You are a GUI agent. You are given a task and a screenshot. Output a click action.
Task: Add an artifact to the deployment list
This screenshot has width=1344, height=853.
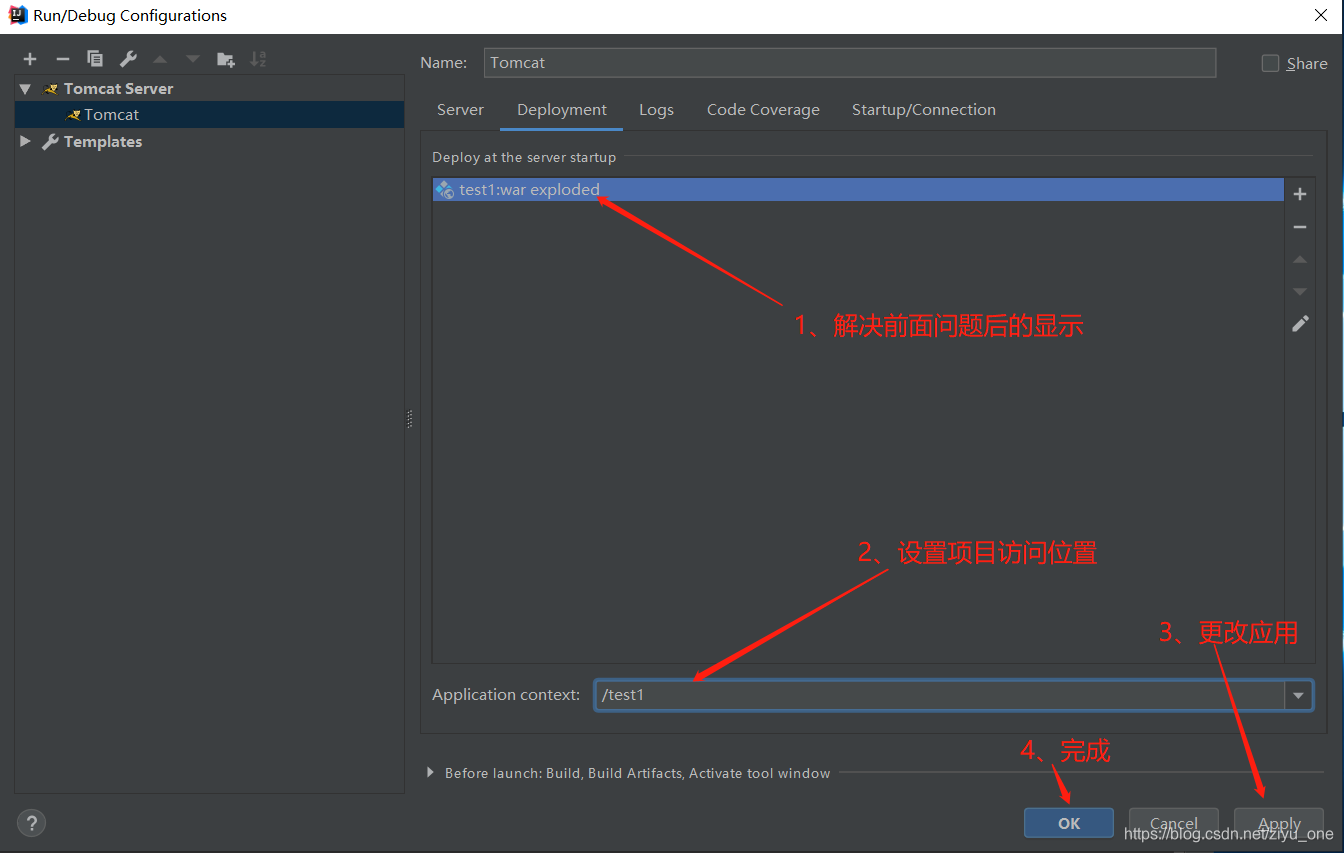[x=1300, y=194]
